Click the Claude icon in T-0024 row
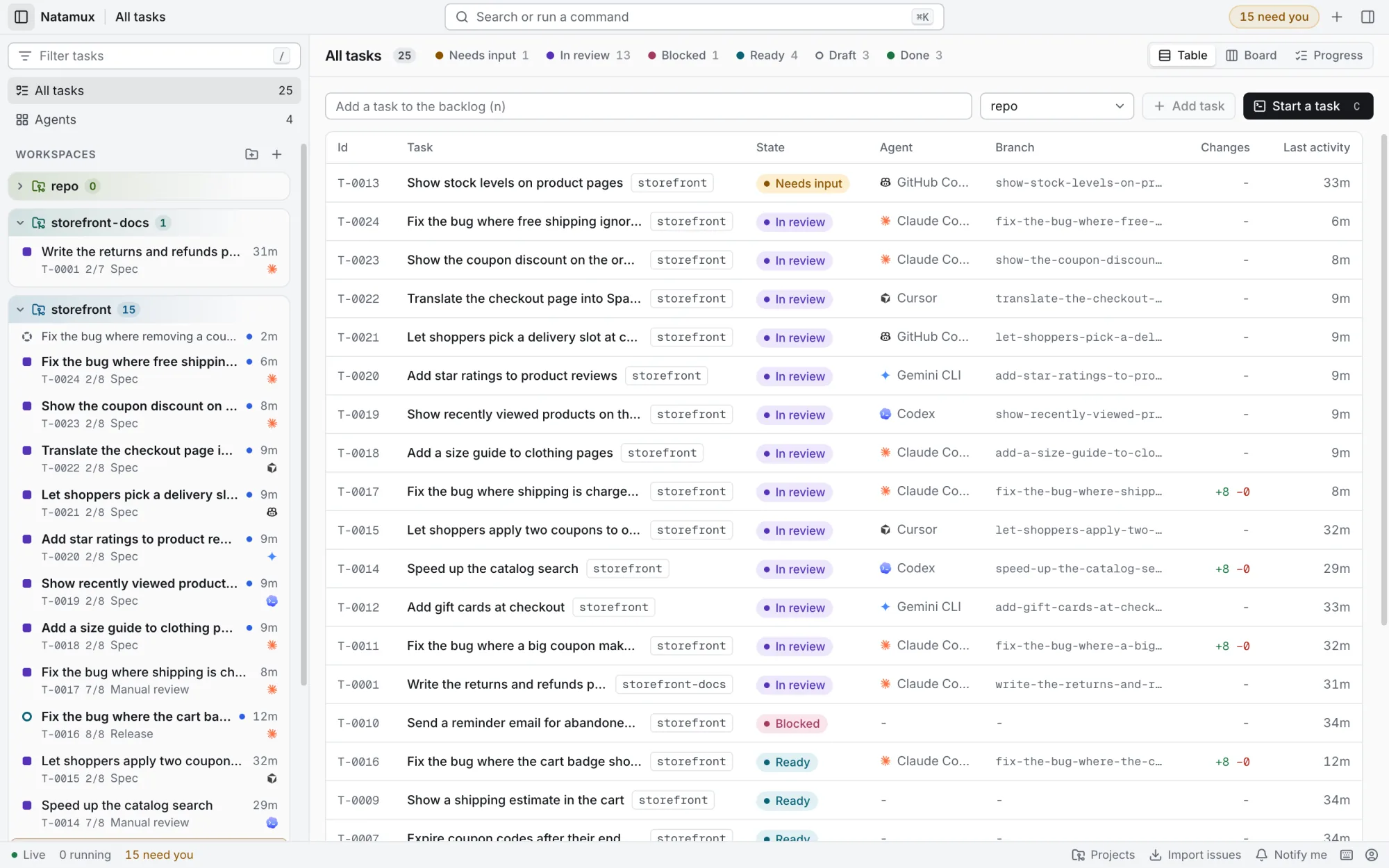The height and width of the screenshot is (868, 1389). (x=885, y=222)
